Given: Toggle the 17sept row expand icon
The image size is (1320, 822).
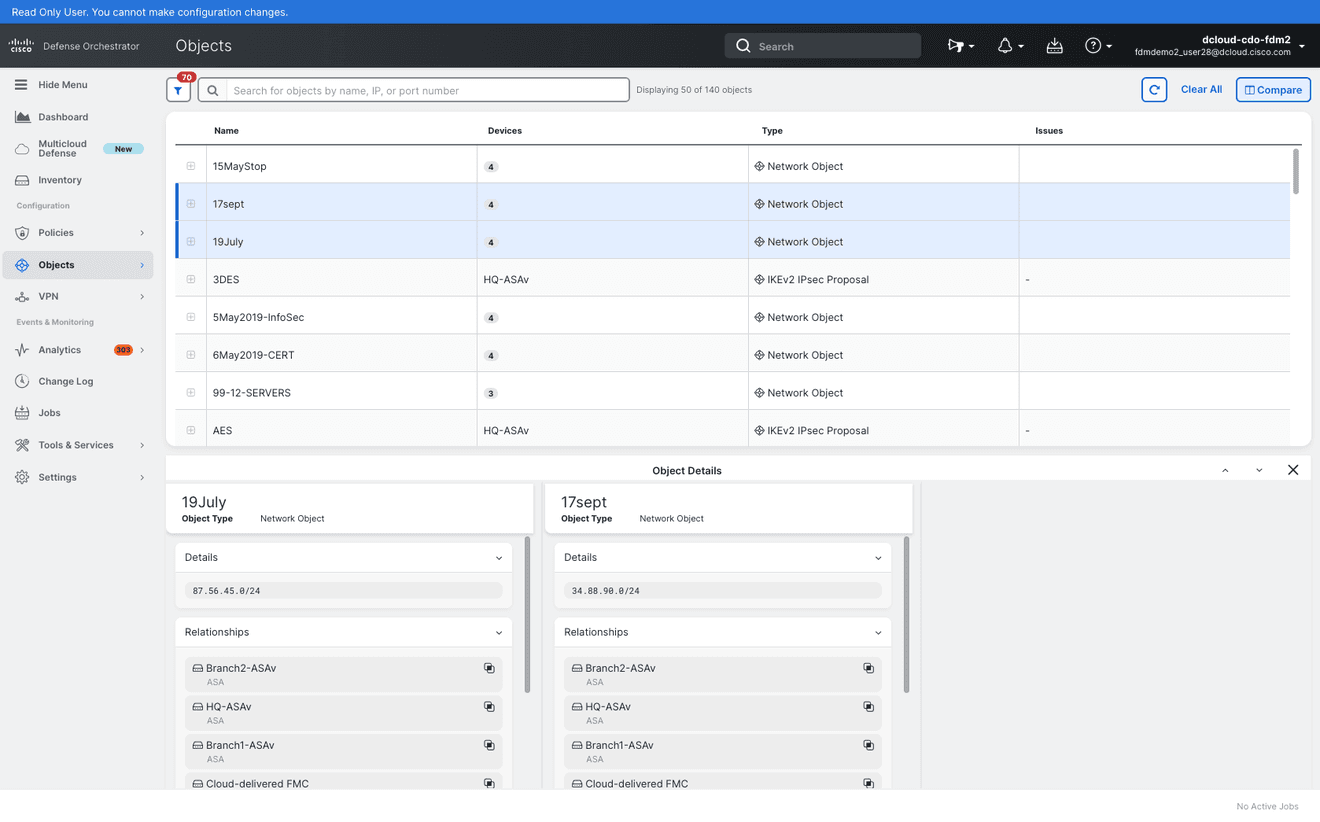Looking at the screenshot, I should pos(191,204).
